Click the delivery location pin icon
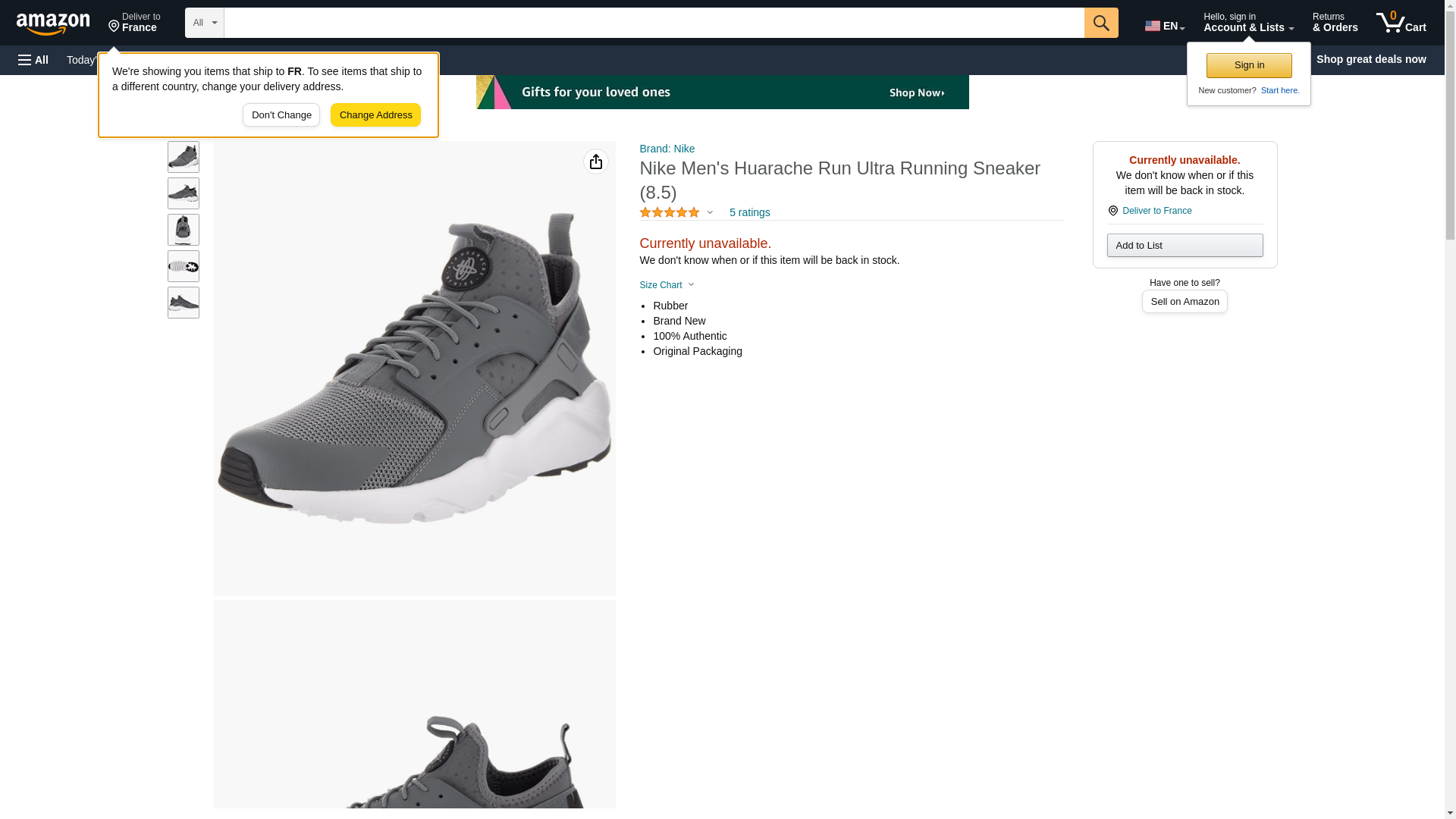The height and width of the screenshot is (819, 1456). (x=1112, y=211)
